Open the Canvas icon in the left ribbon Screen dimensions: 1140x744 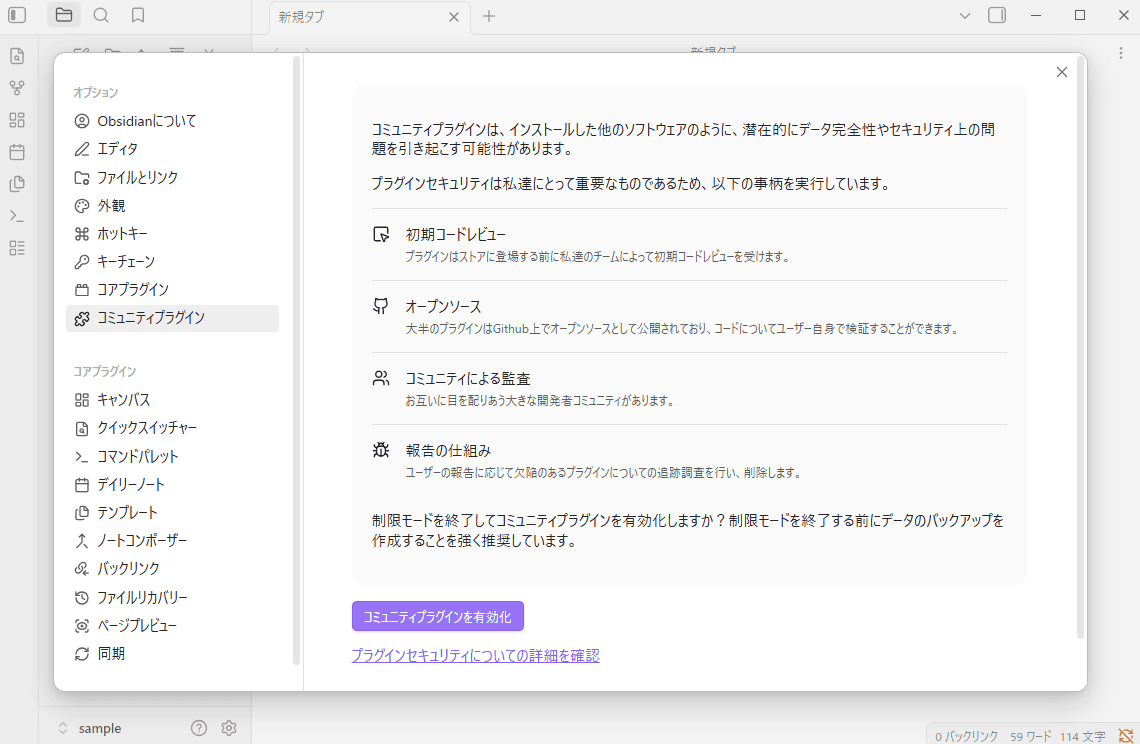point(16,120)
